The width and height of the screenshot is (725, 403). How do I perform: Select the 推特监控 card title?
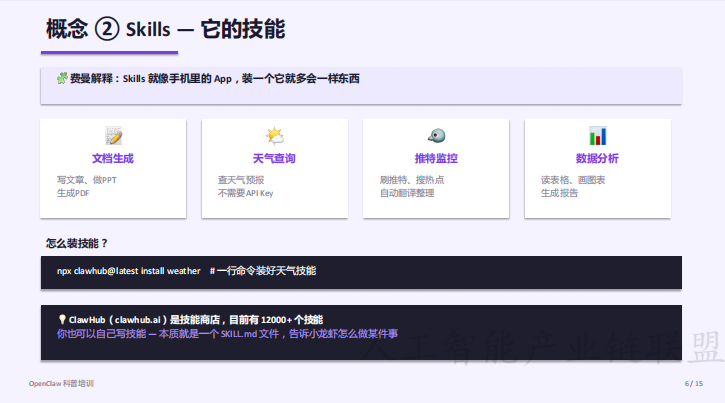436,159
